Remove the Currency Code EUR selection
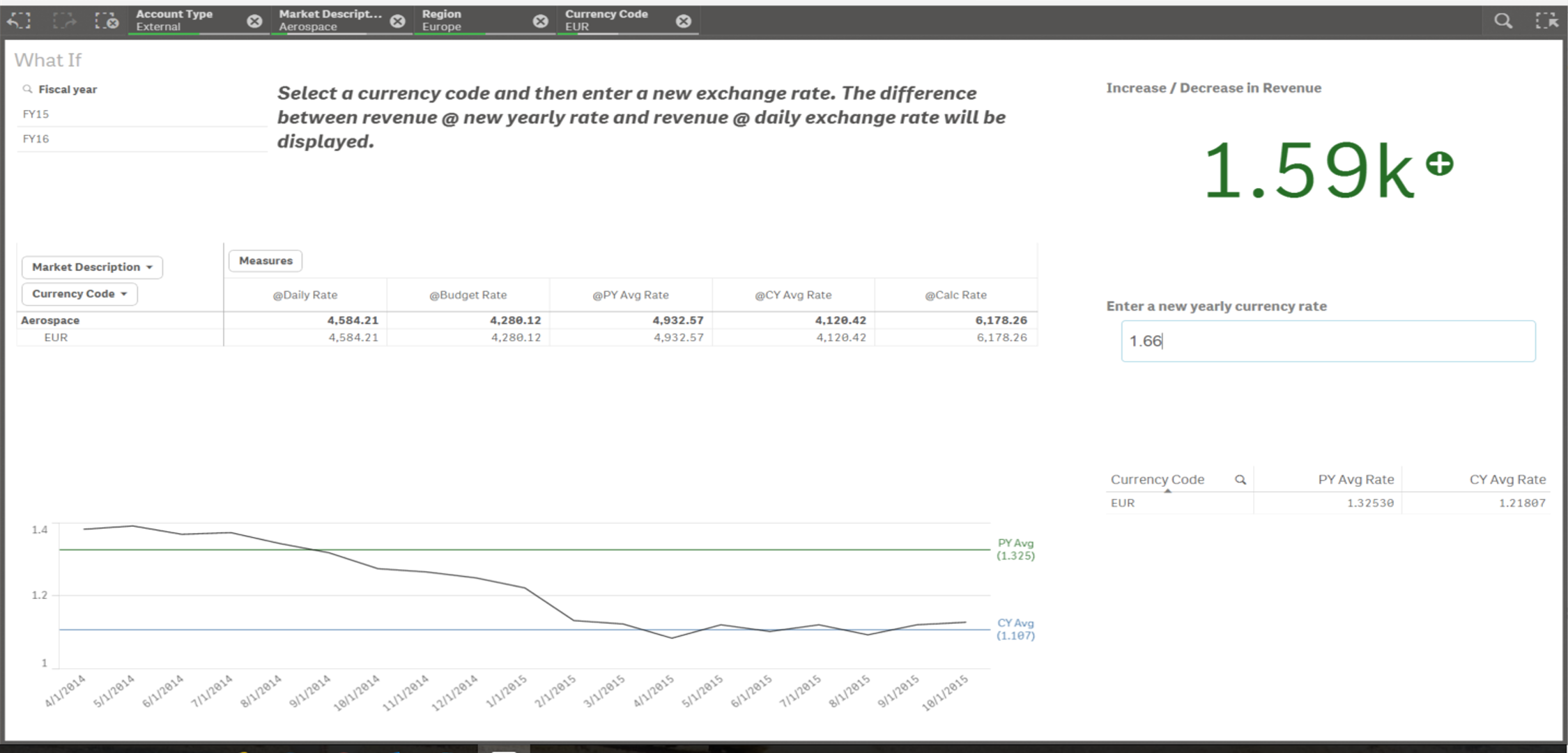The width and height of the screenshot is (1568, 753). pos(684,21)
